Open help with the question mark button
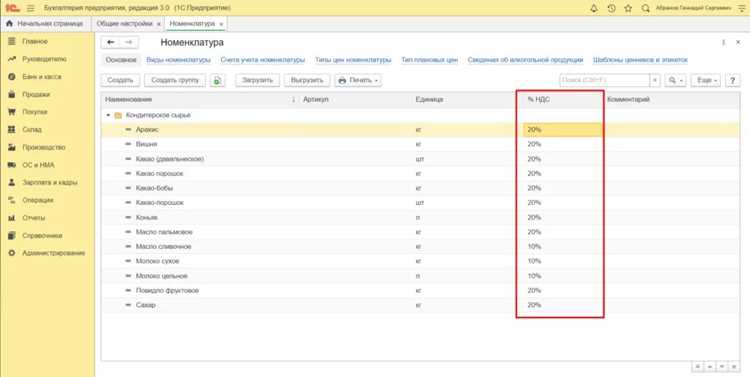This screenshot has width=750, height=377. (x=732, y=80)
